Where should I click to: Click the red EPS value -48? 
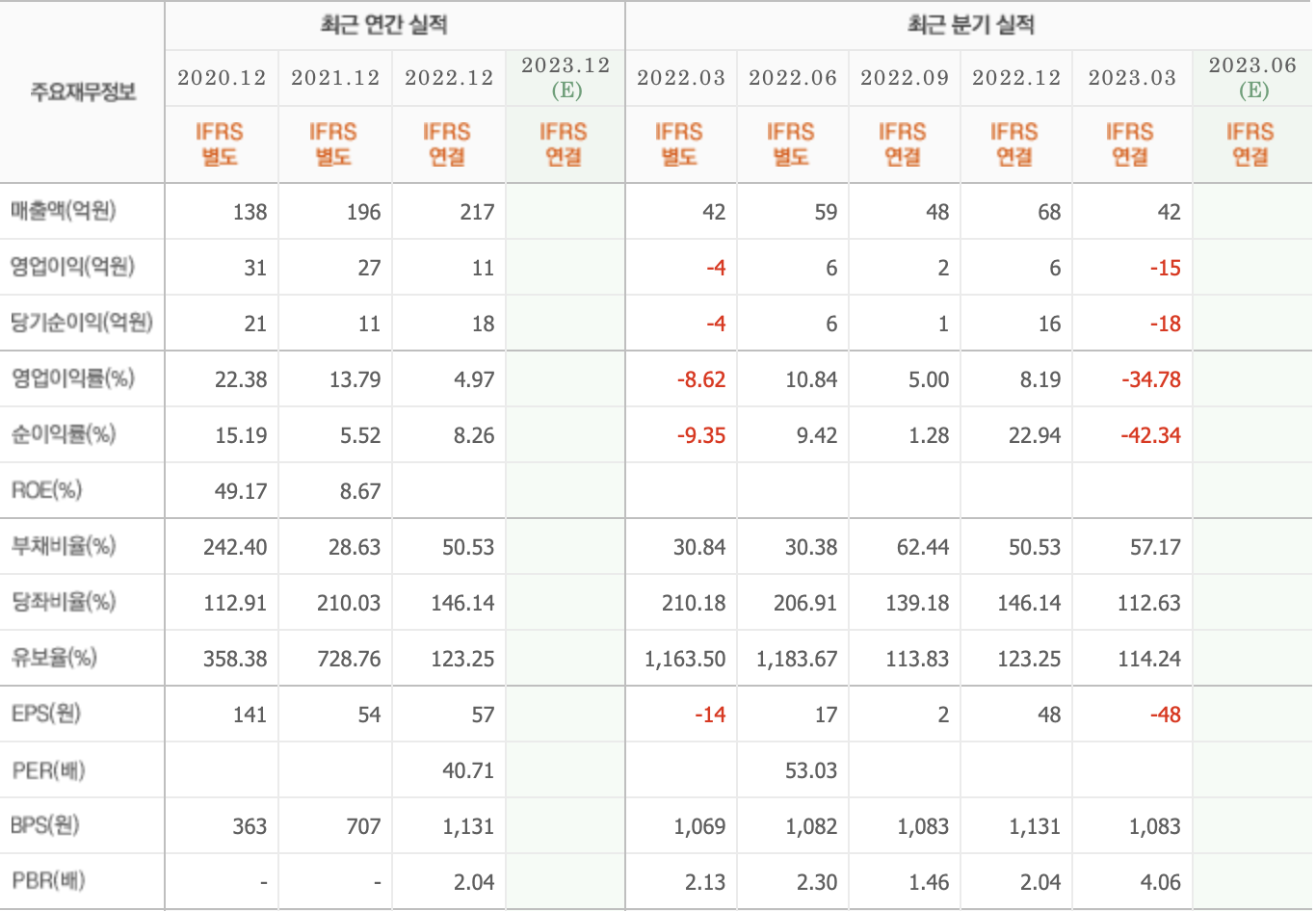(1165, 715)
